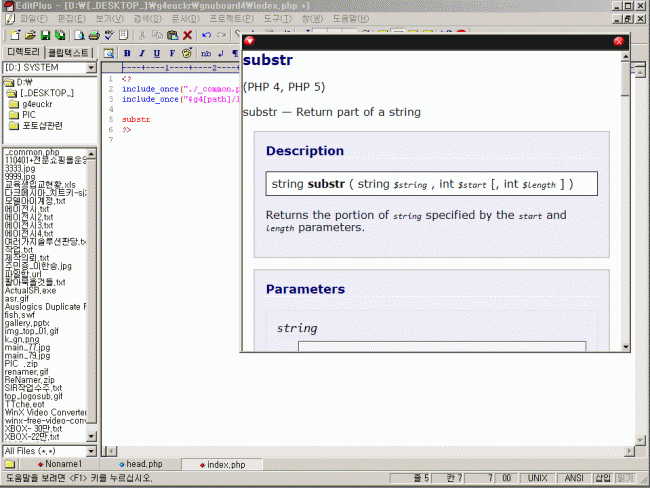Click the Open file folder icon
The width and height of the screenshot is (650, 488).
(x=30, y=35)
